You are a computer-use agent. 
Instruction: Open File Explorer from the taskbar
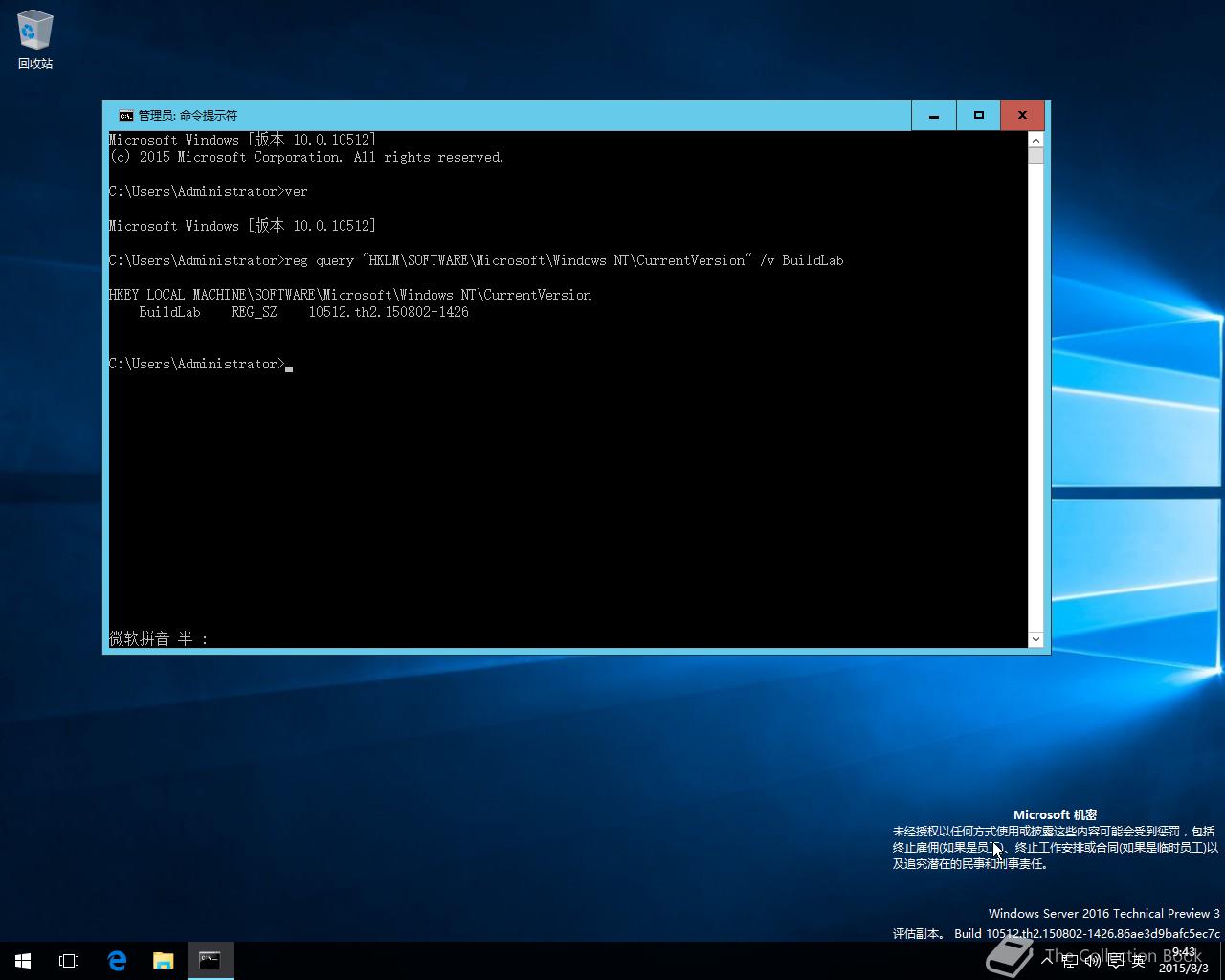tap(164, 961)
